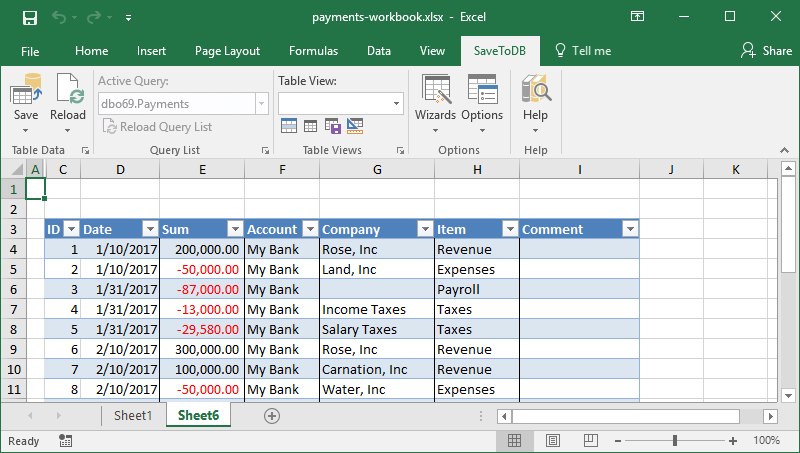Add a new sheet with plus icon

coord(272,416)
